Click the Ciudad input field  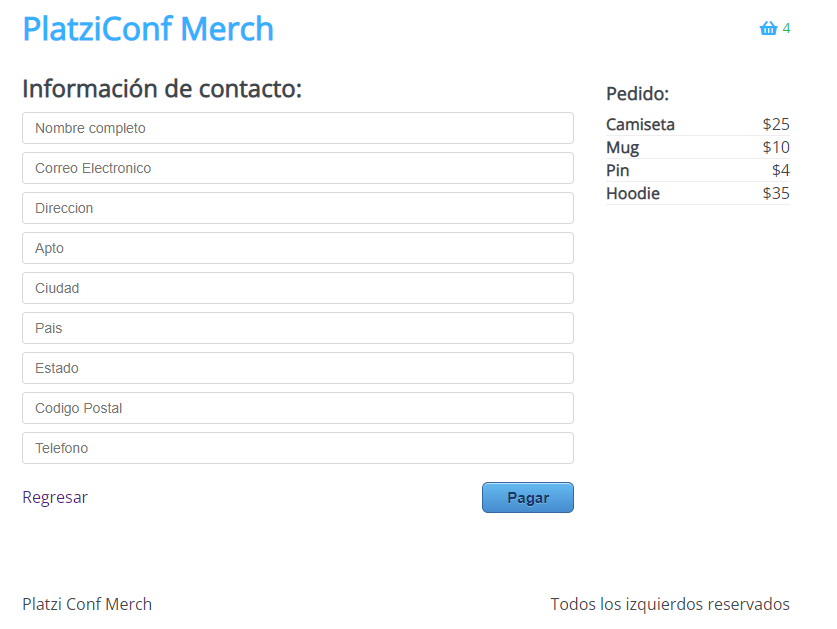(297, 288)
